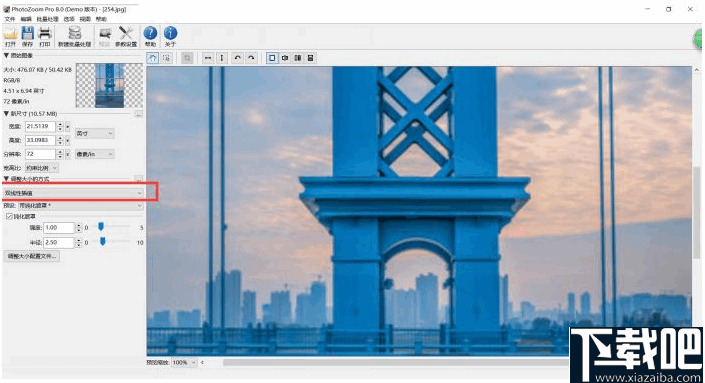Click the grayed-out crop tool icon
The image size is (705, 383).
tap(187, 58)
